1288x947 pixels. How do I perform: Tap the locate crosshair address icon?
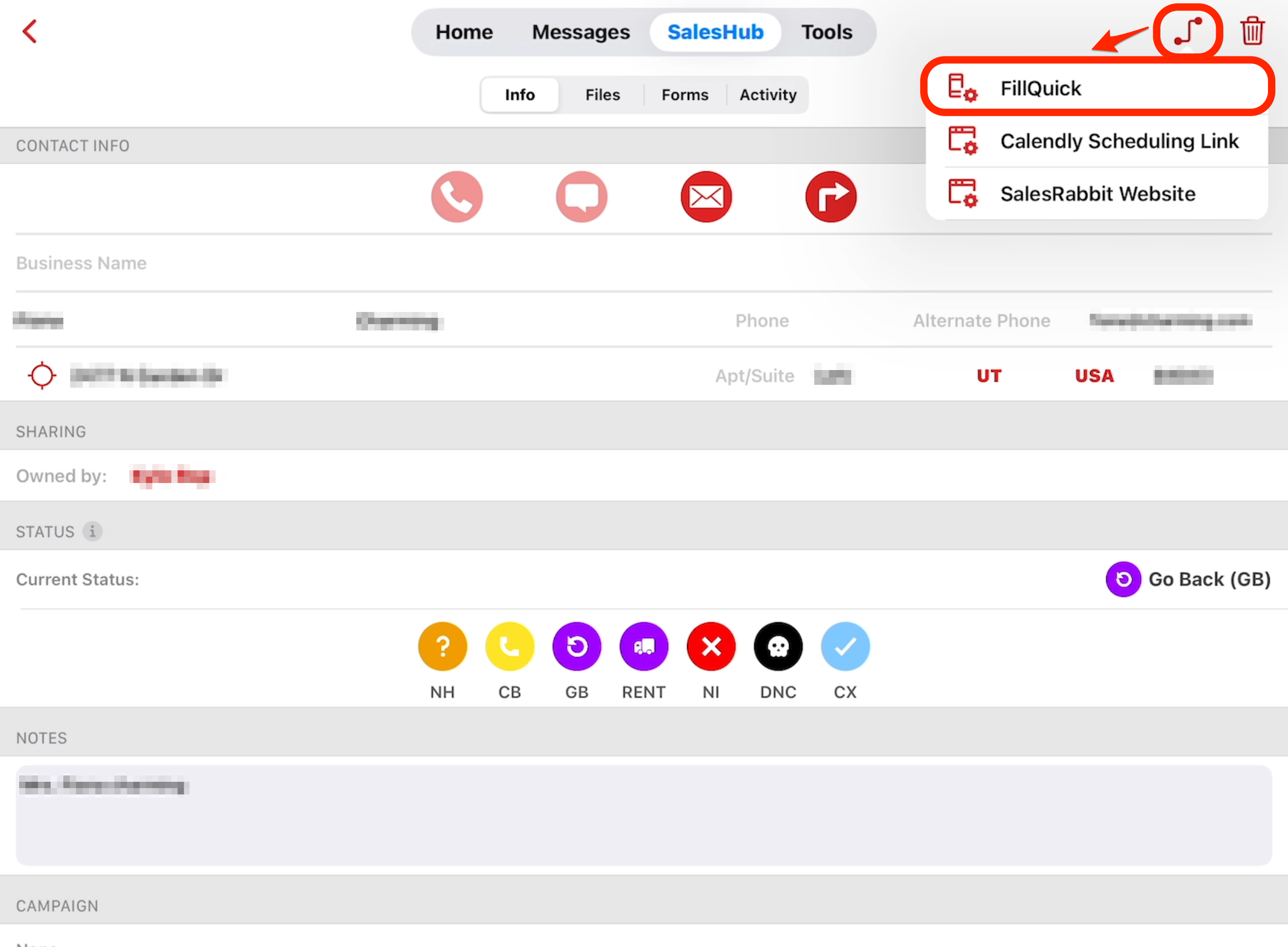(42, 375)
